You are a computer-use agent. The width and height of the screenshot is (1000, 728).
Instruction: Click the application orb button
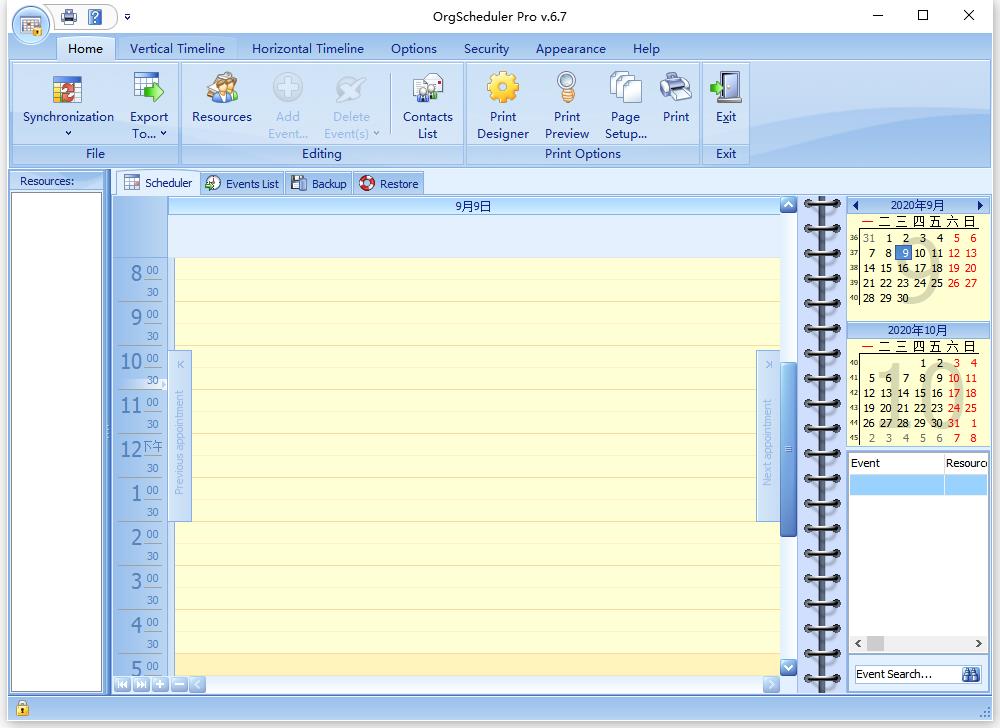coord(31,25)
